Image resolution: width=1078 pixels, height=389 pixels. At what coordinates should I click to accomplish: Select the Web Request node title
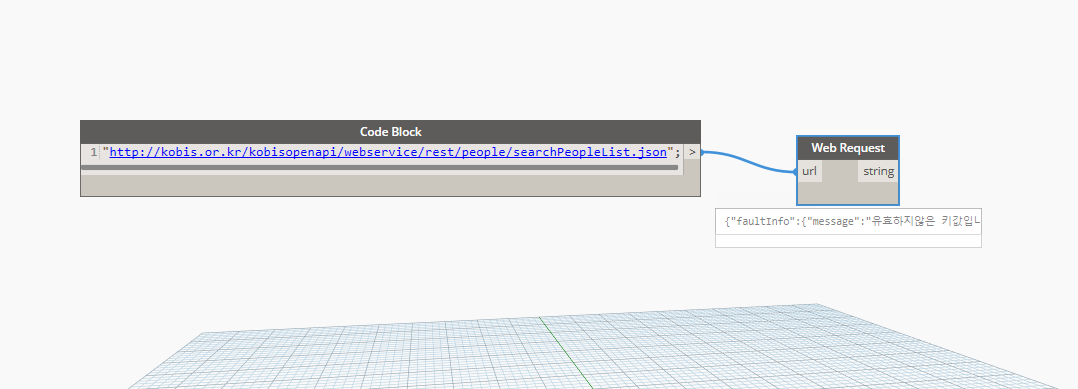tap(848, 148)
